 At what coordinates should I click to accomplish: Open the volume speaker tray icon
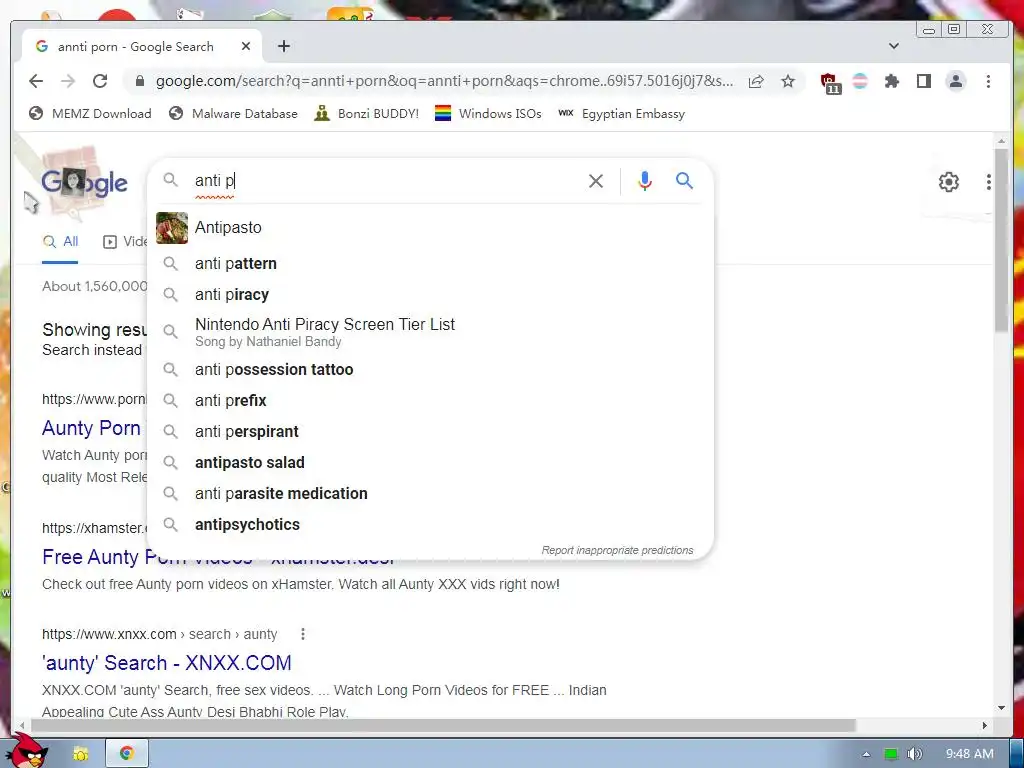point(914,754)
